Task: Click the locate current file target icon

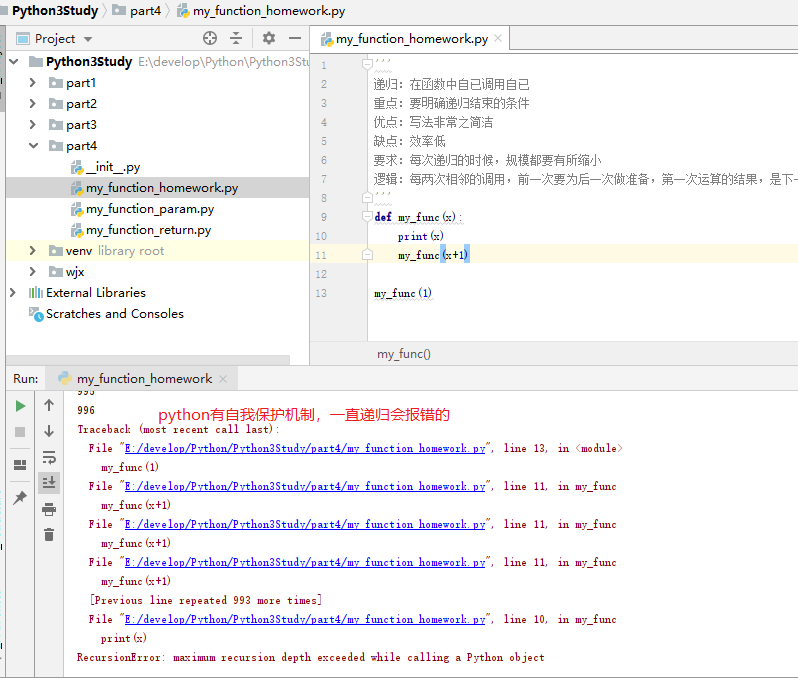Action: 210,38
